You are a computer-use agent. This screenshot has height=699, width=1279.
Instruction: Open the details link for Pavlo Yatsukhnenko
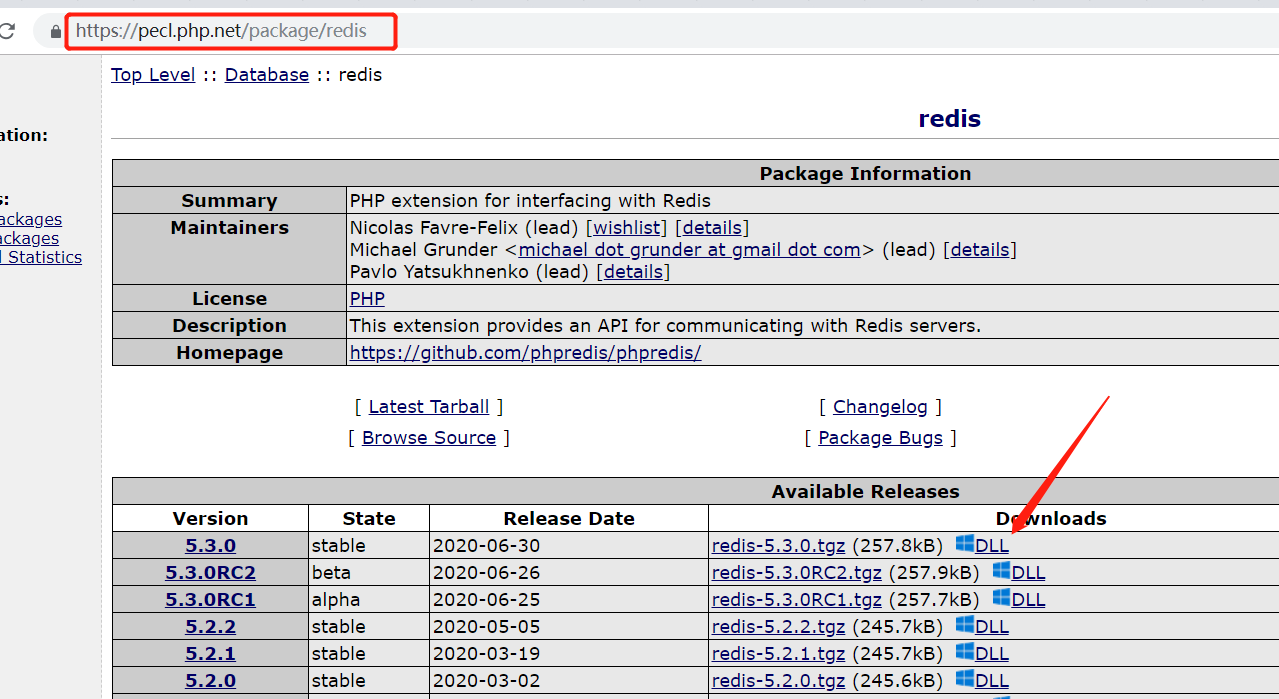coord(633,272)
